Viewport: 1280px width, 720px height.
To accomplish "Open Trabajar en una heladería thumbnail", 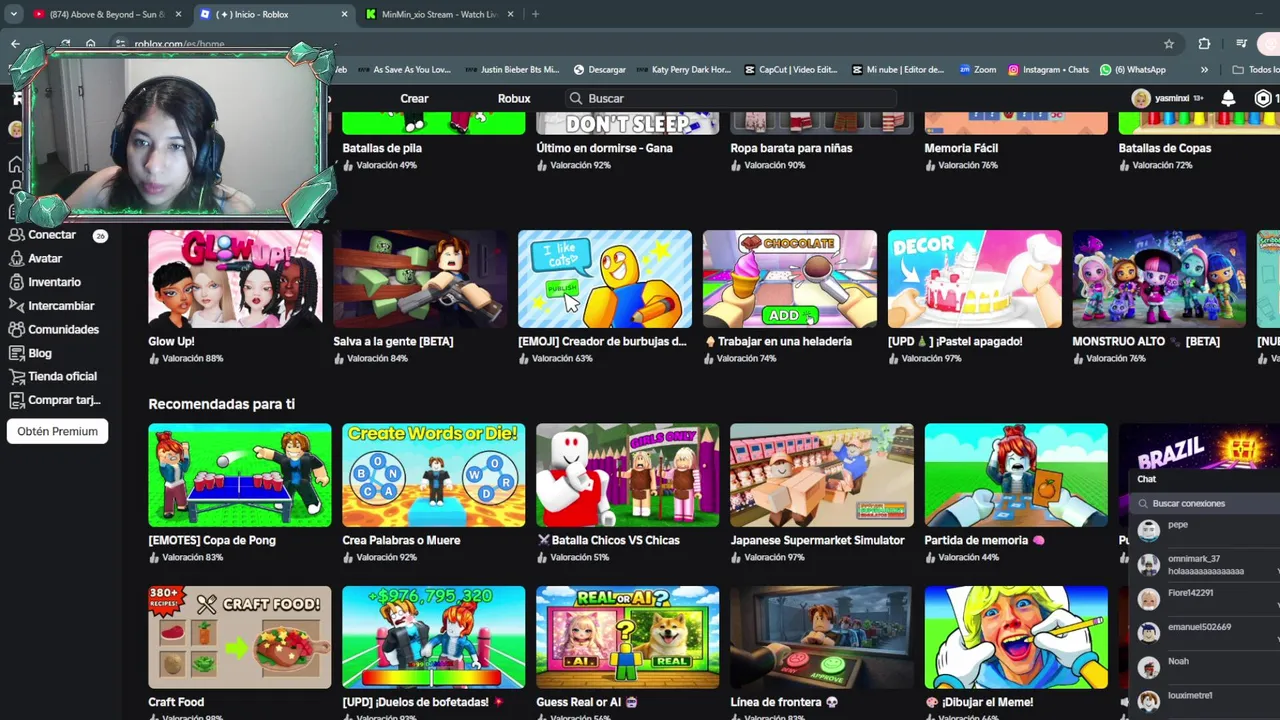I will pyautogui.click(x=790, y=279).
